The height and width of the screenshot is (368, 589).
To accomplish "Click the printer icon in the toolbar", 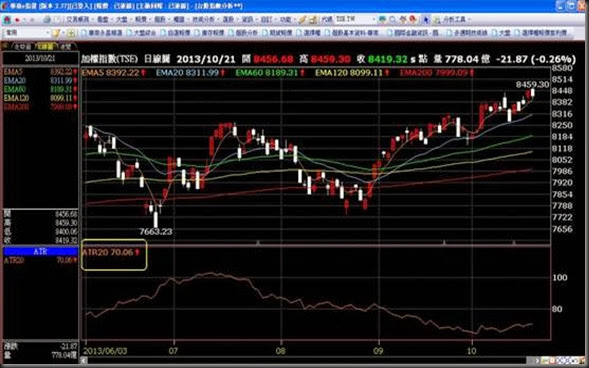I will (x=47, y=20).
